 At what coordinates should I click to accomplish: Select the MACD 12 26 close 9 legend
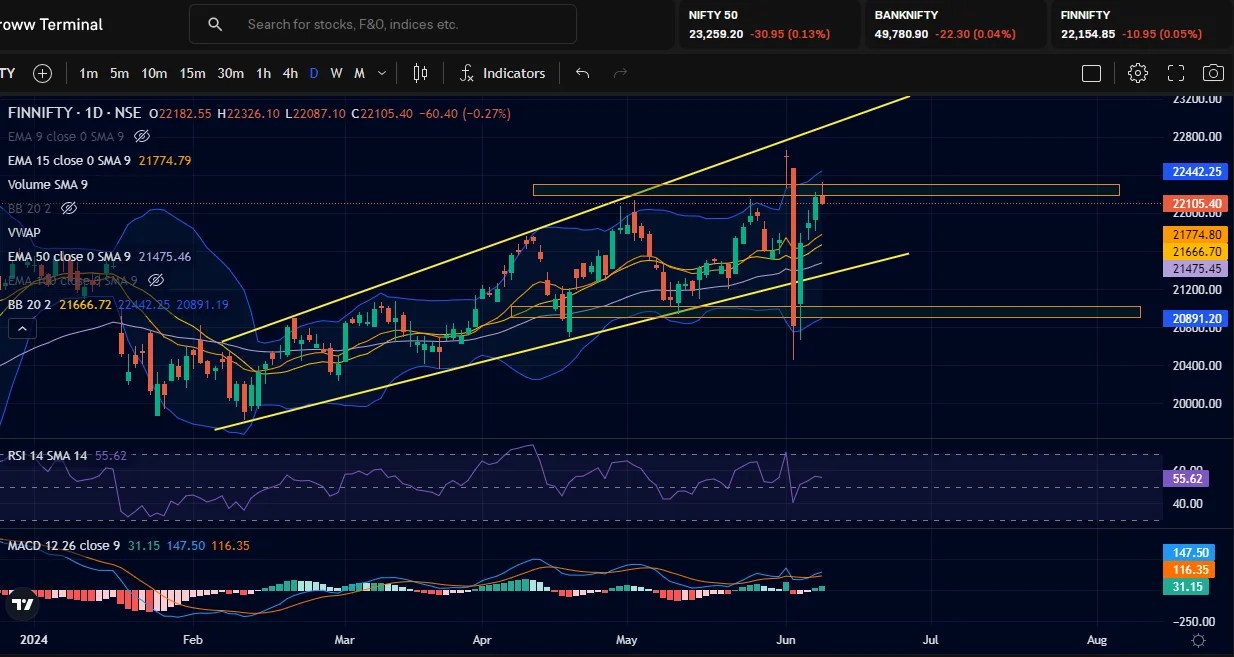coord(65,545)
